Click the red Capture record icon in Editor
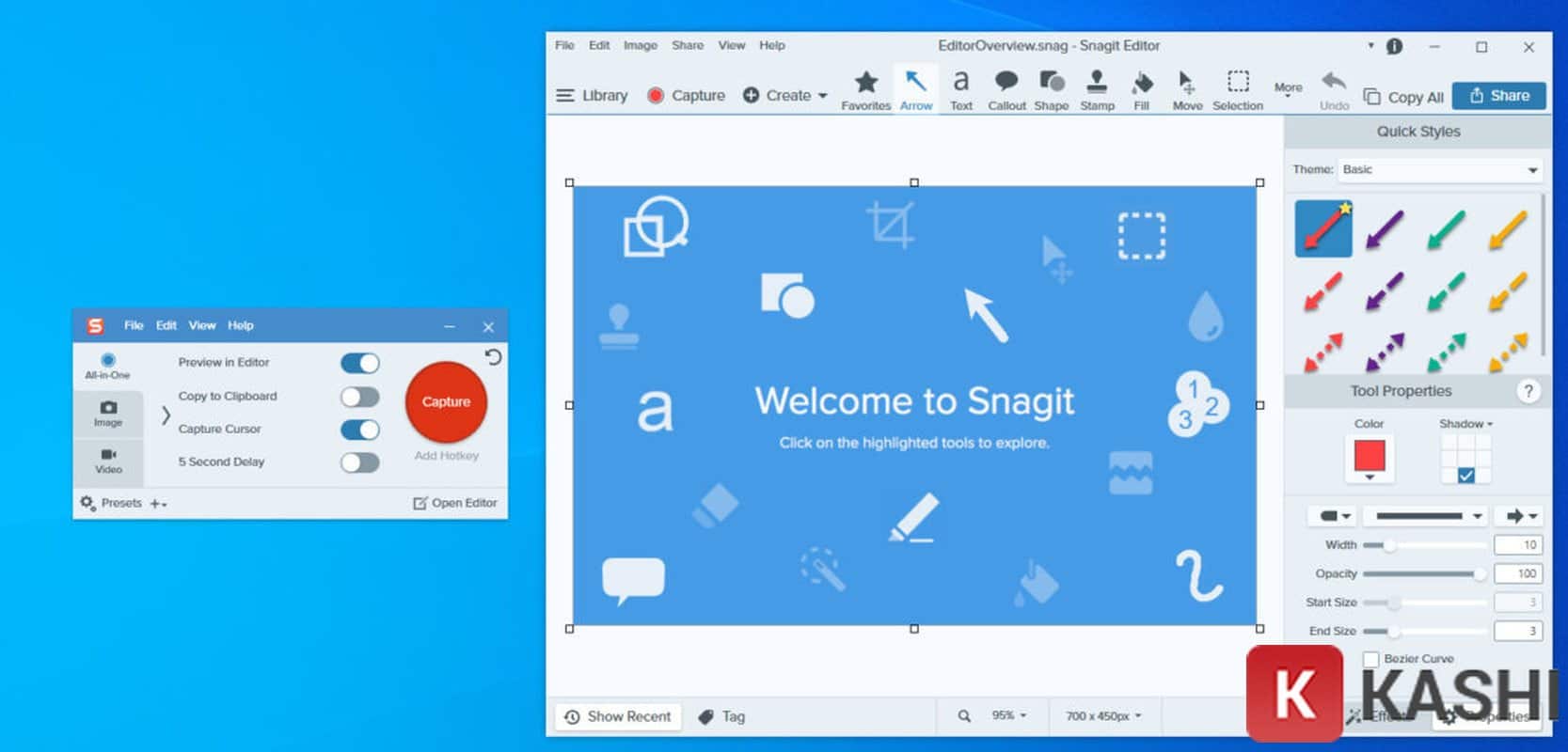Viewport: 1568px width, 752px height. (x=656, y=95)
